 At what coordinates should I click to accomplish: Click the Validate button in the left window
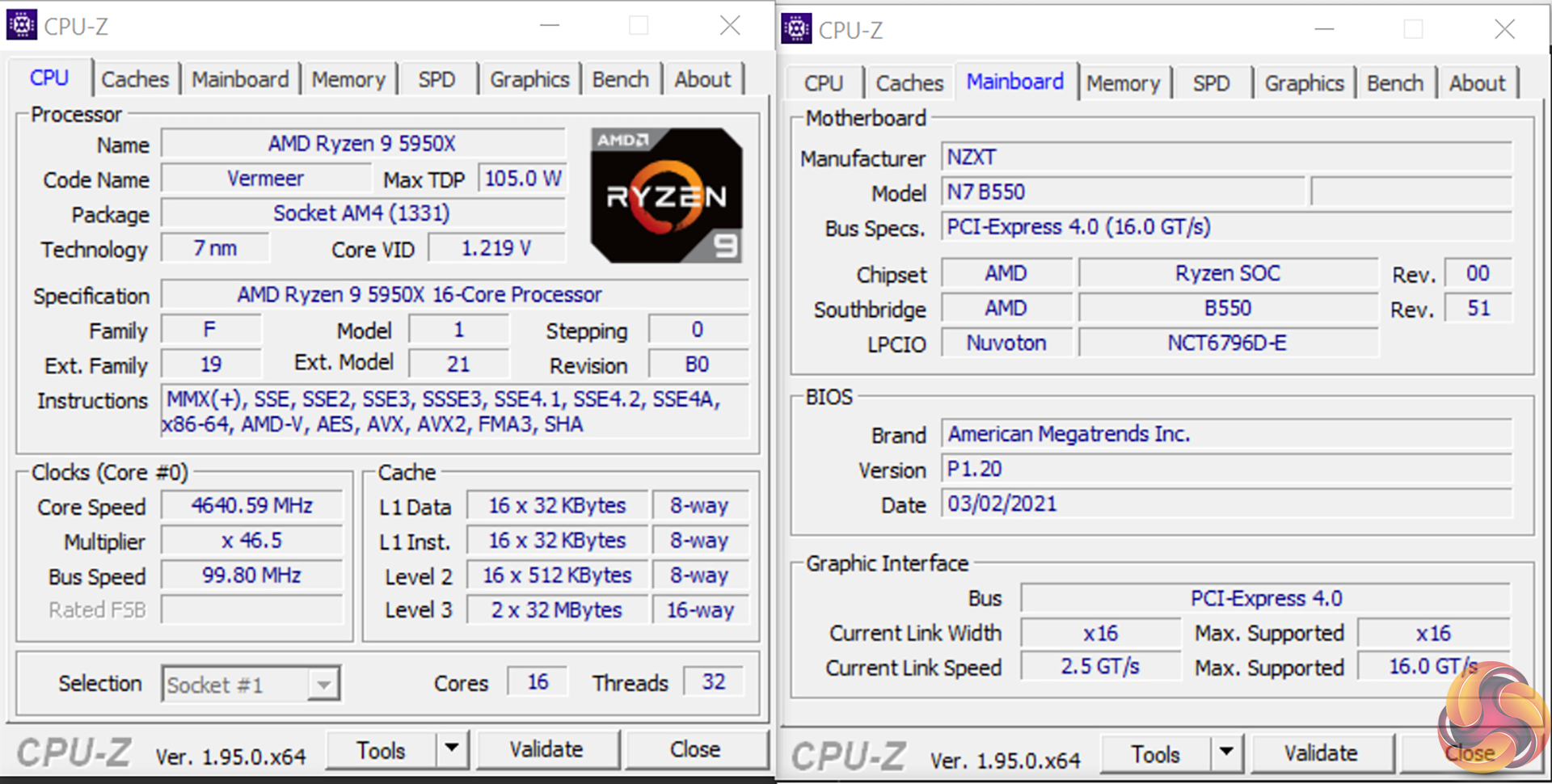point(546,749)
